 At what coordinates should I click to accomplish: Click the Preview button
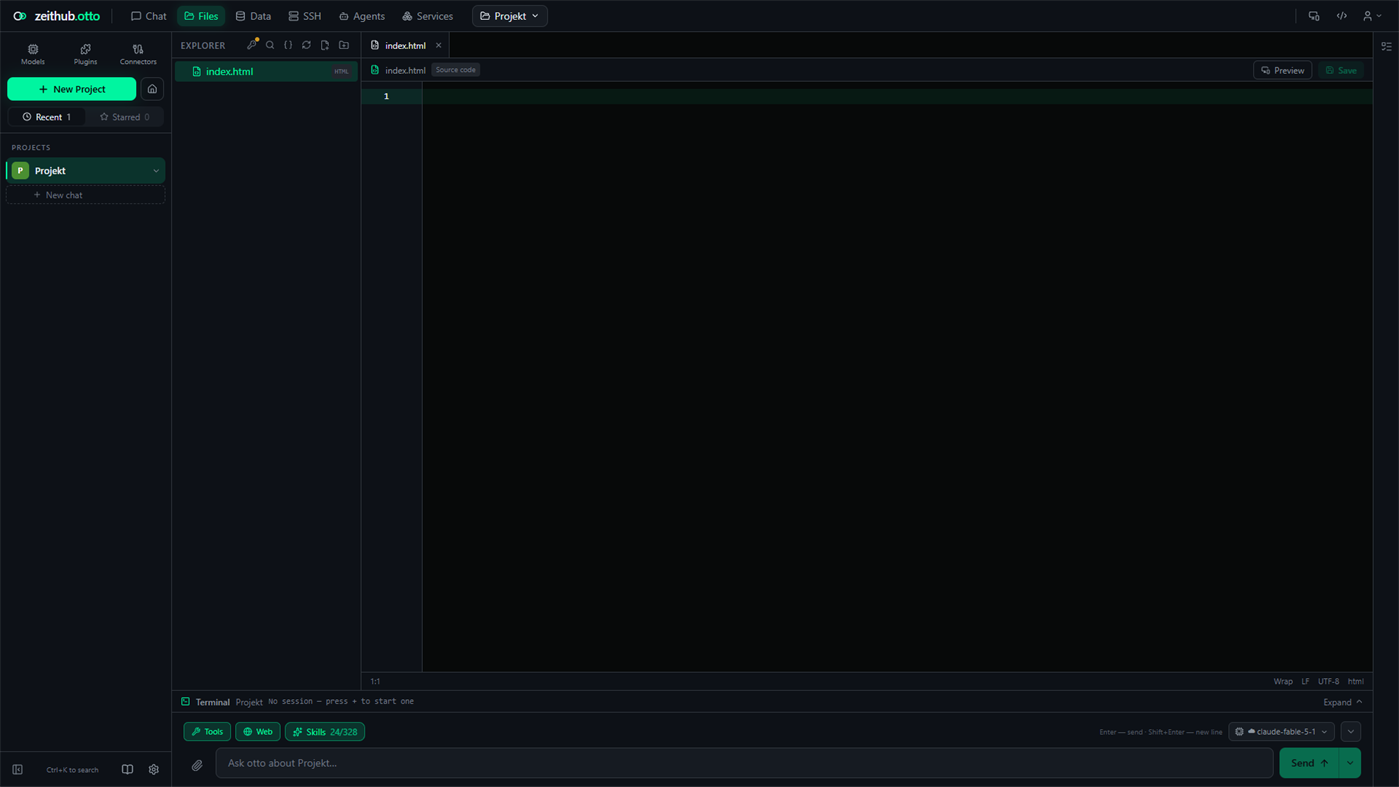(x=1282, y=70)
